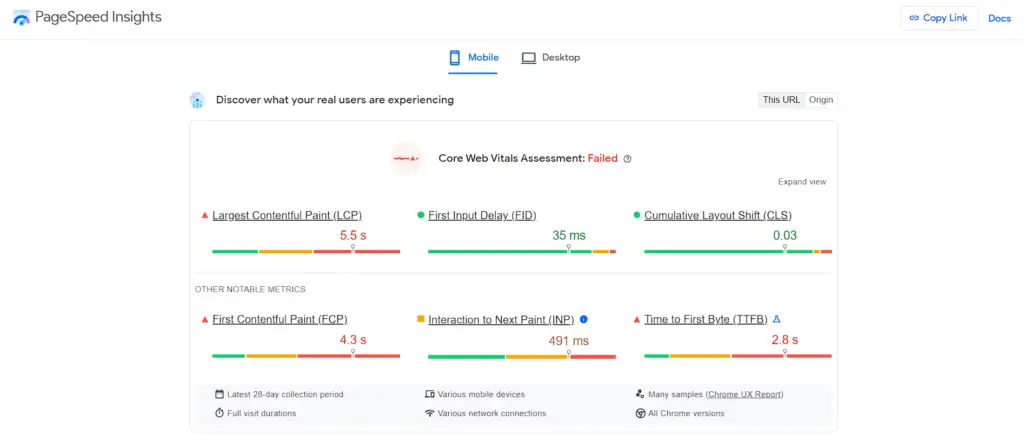
Task: Click the experimental flask icon next to TTFB
Action: (776, 319)
